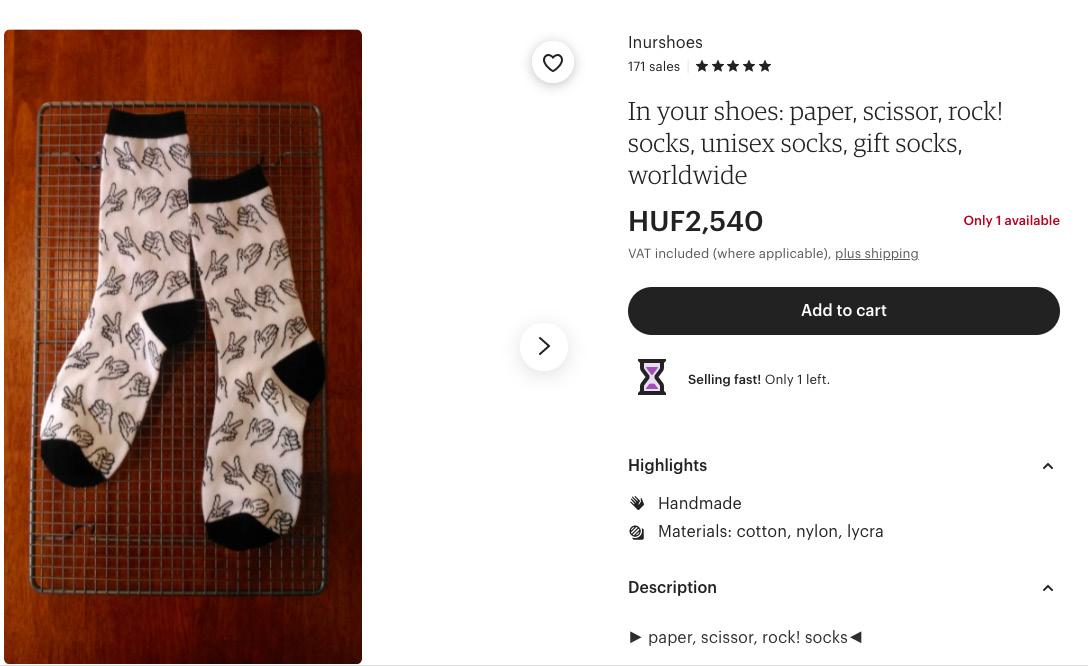Click the socks product photo
Image resolution: width=1088 pixels, height=666 pixels.
click(x=183, y=347)
